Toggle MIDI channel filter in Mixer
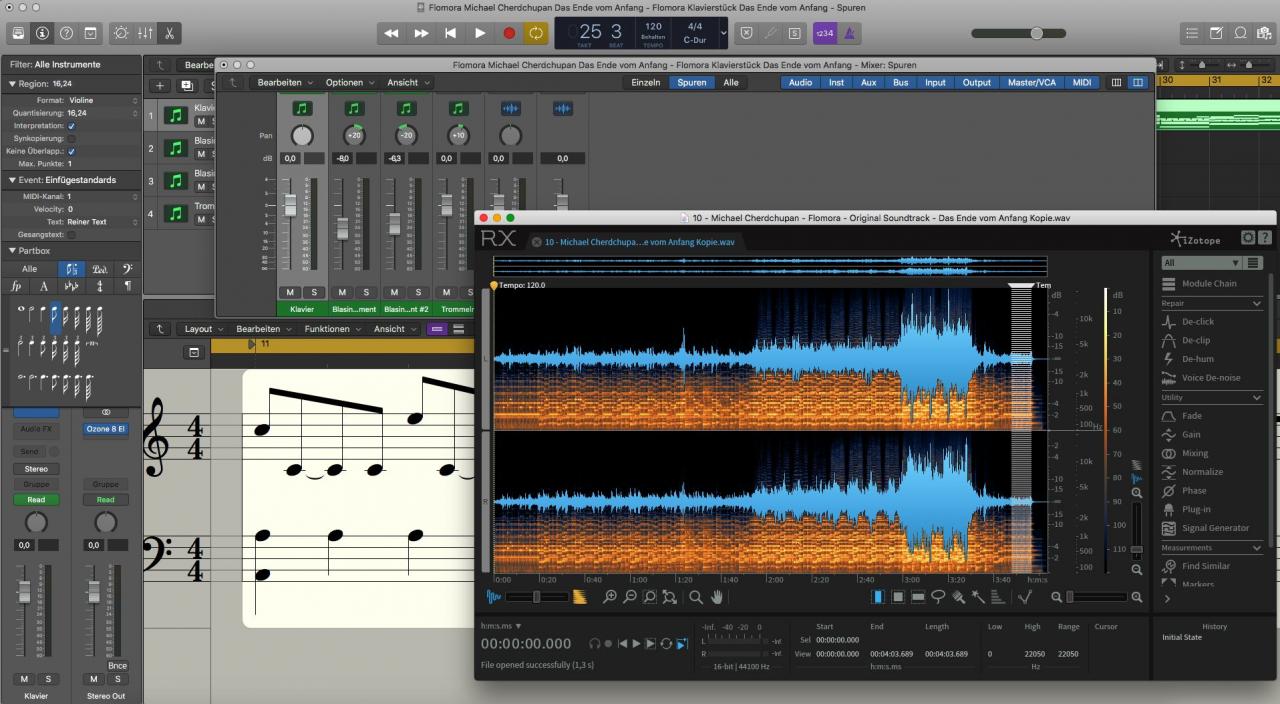The height and width of the screenshot is (704, 1280). tap(1082, 83)
